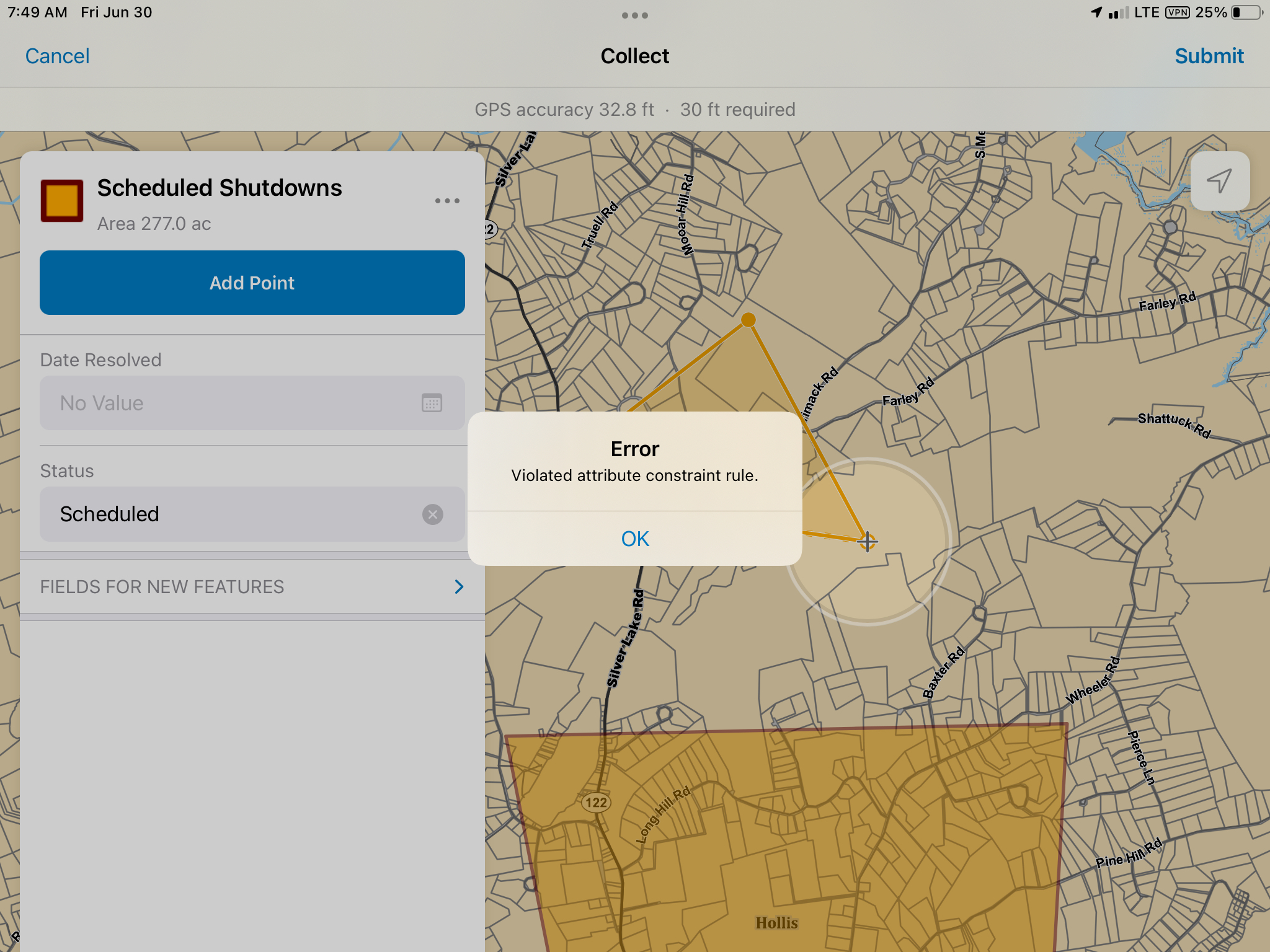1270x952 pixels.
Task: Clear the Scheduled status value
Action: tap(433, 514)
